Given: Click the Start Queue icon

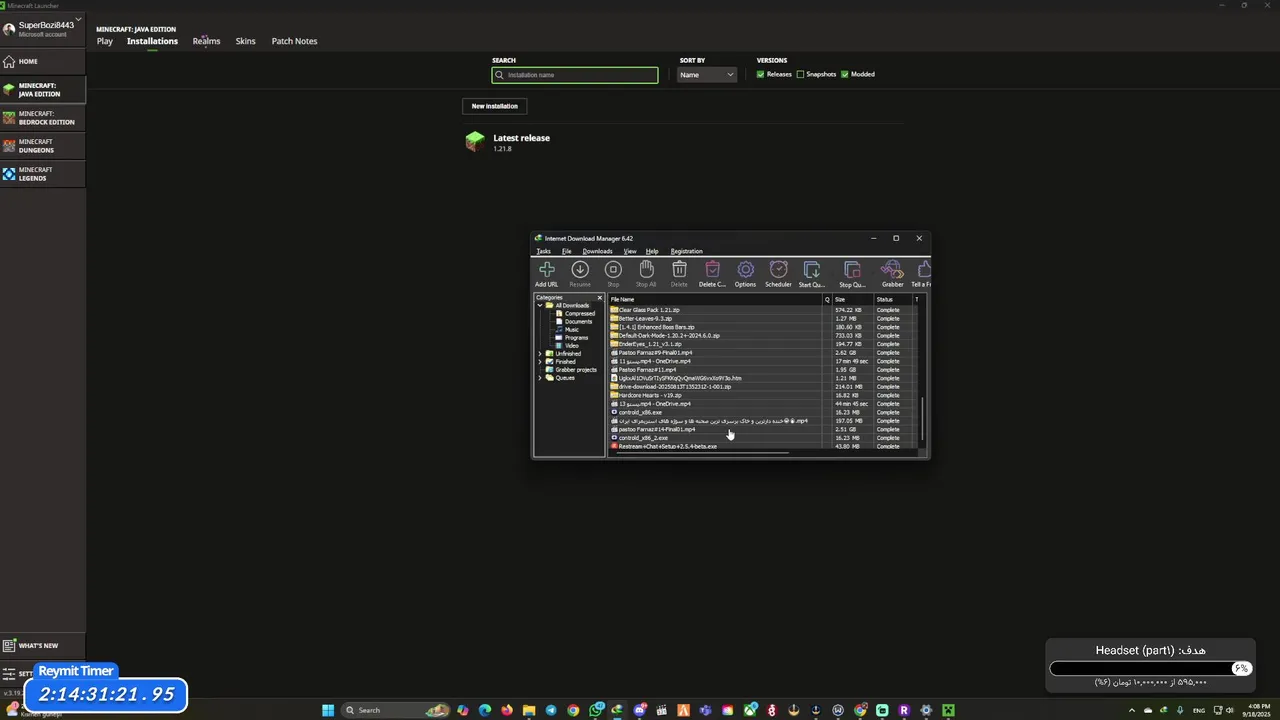Looking at the screenshot, I should [812, 274].
